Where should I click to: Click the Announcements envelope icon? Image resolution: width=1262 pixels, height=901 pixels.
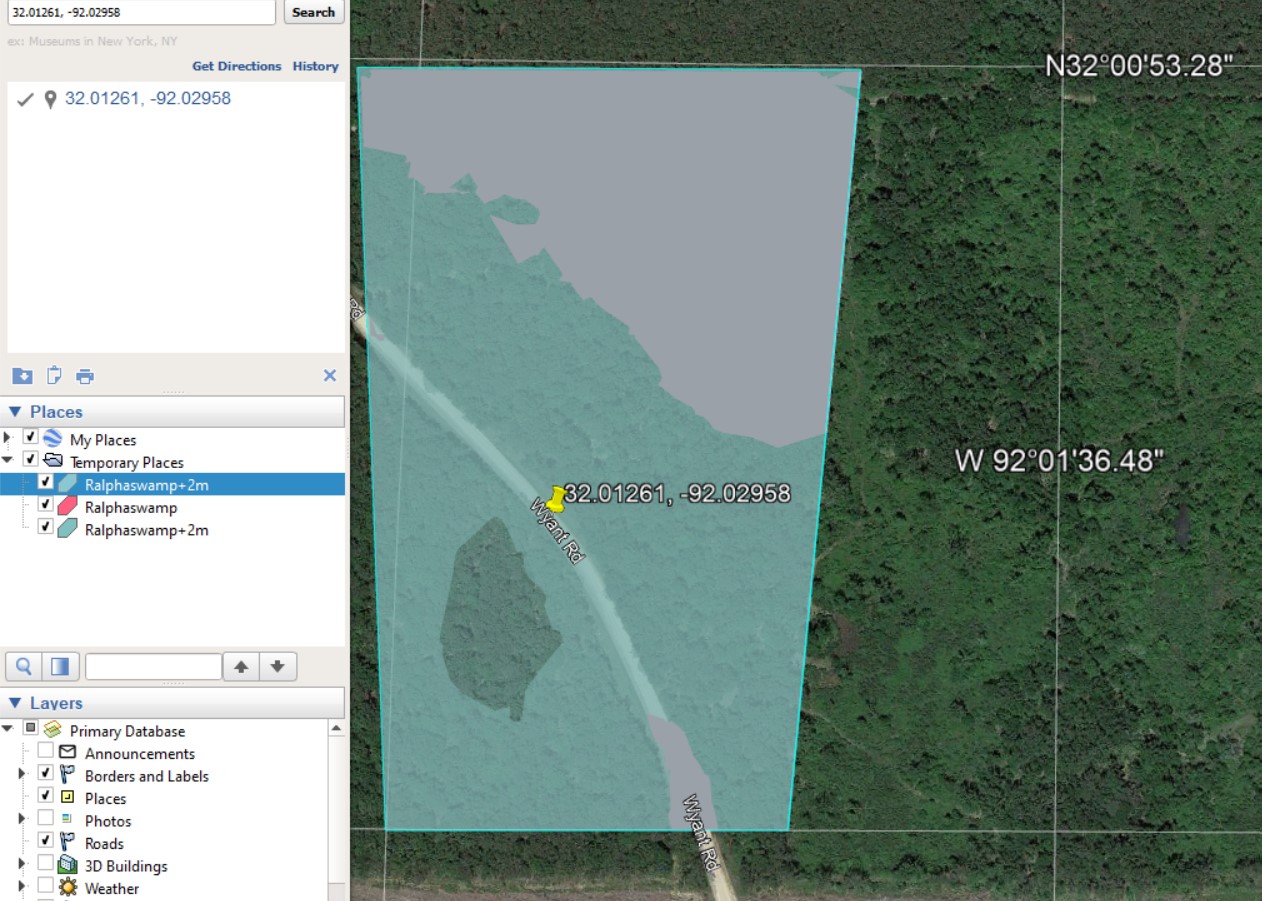(68, 753)
